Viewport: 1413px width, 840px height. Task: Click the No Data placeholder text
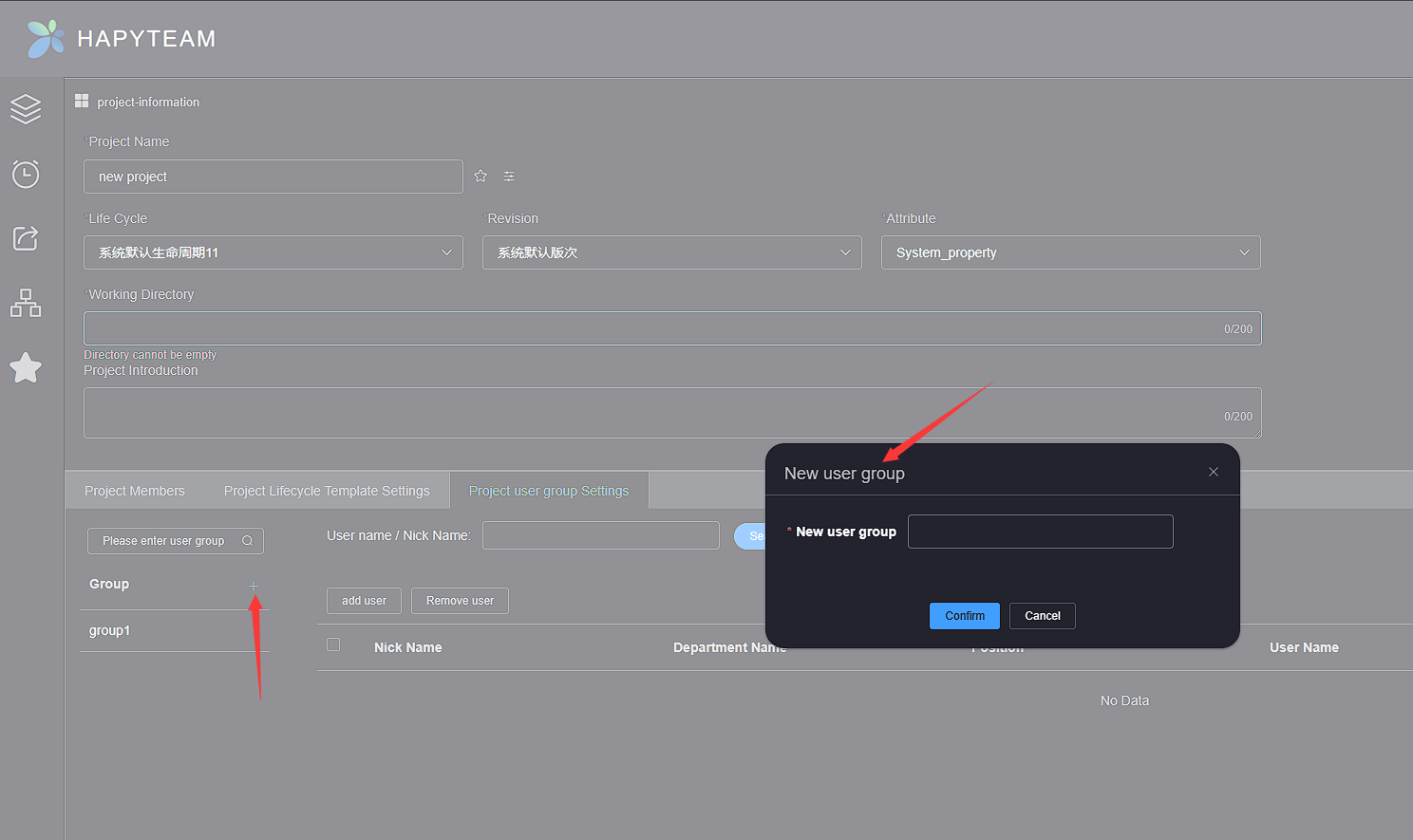pos(1124,700)
